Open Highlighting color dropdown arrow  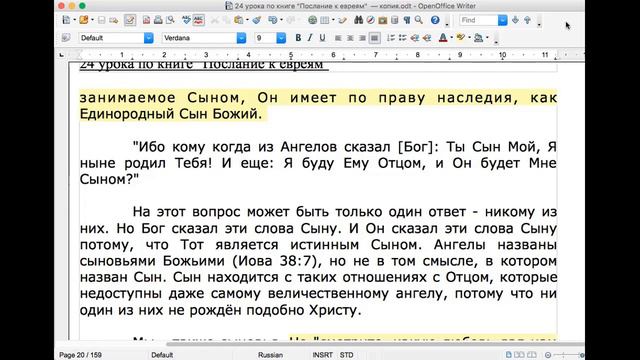[x=469, y=38]
